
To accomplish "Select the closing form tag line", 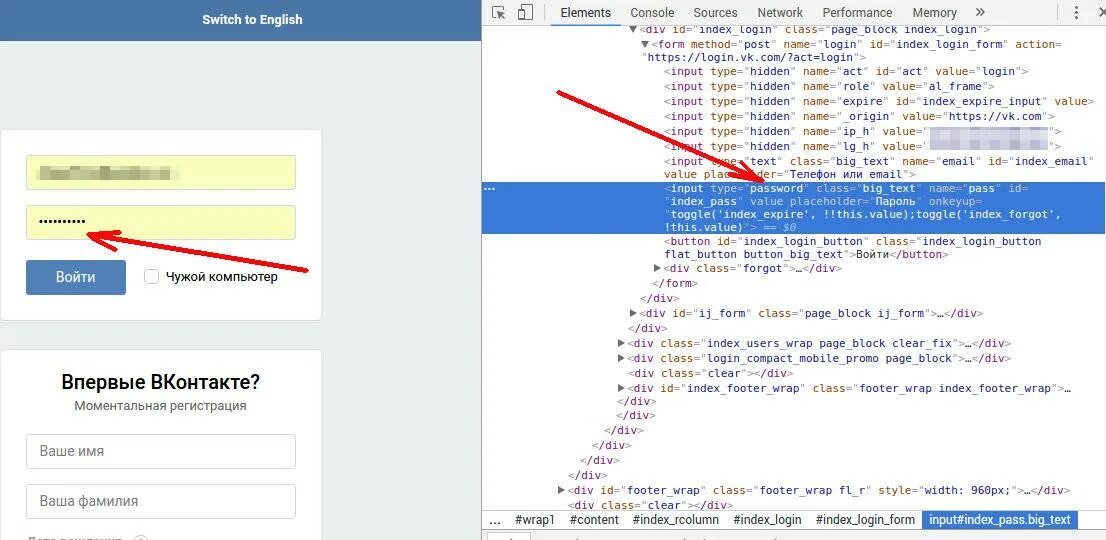I will click(x=675, y=283).
